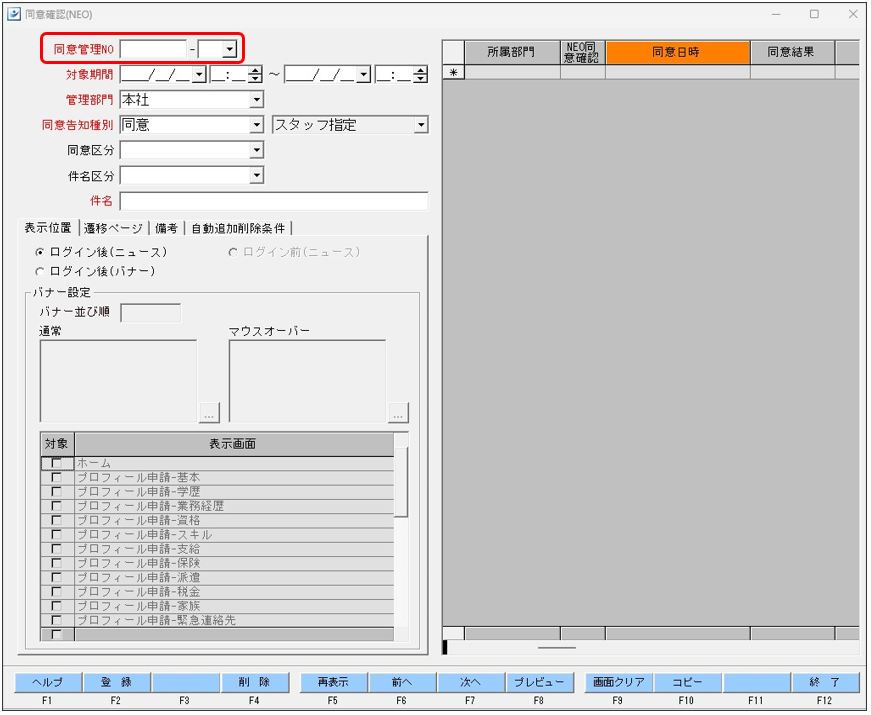Screen dimensions: 871x715
Task: Open the 対象期間 end date dropdown
Action: [363, 74]
